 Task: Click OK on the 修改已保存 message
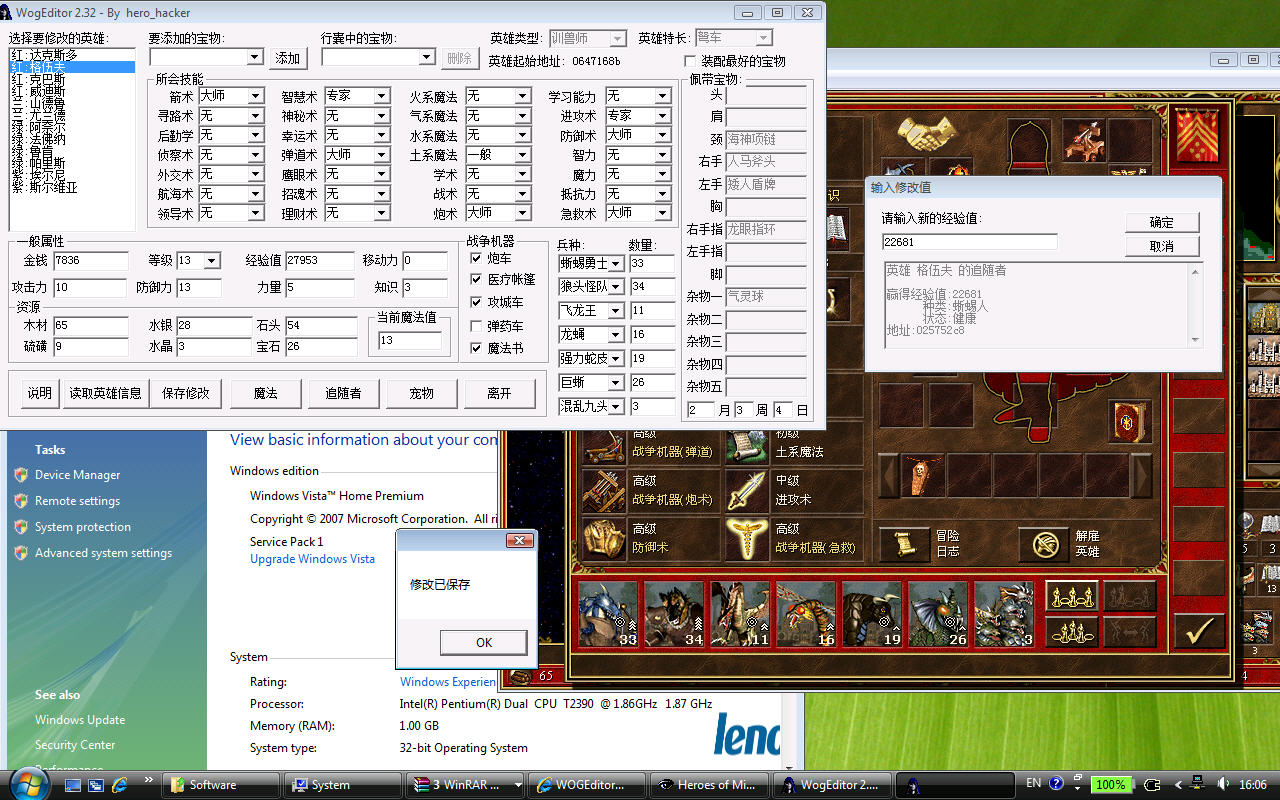click(484, 642)
